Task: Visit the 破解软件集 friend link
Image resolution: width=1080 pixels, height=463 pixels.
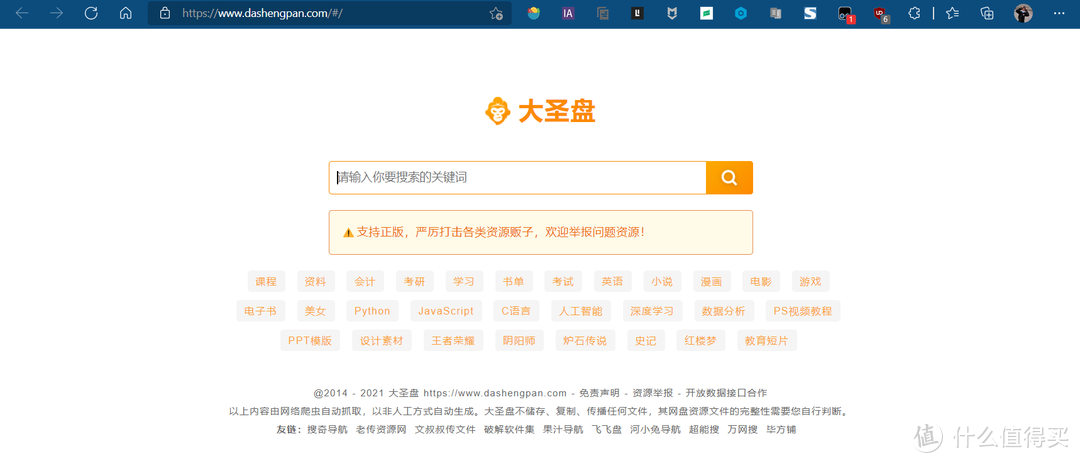Action: (509, 429)
